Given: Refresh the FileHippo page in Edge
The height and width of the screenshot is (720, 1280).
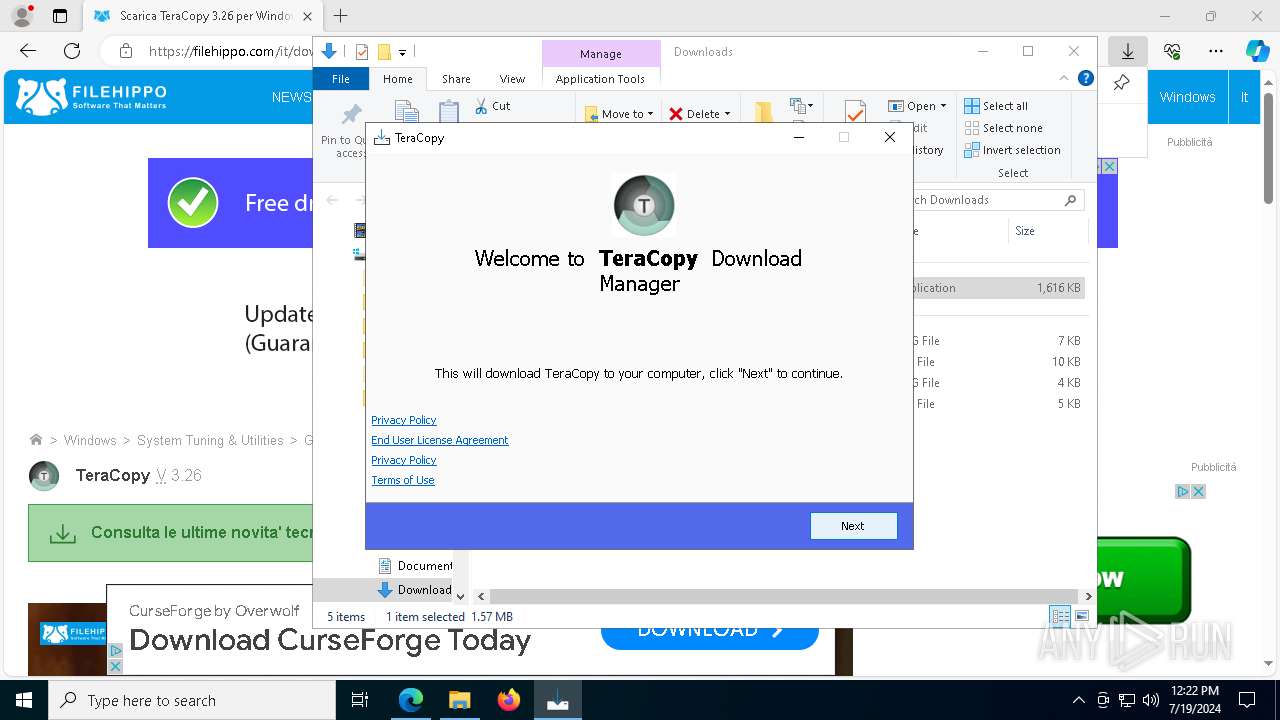Looking at the screenshot, I should [x=72, y=51].
